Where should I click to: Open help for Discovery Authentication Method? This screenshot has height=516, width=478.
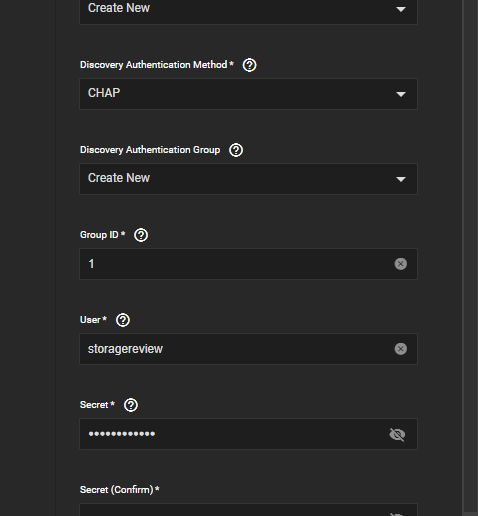249,65
